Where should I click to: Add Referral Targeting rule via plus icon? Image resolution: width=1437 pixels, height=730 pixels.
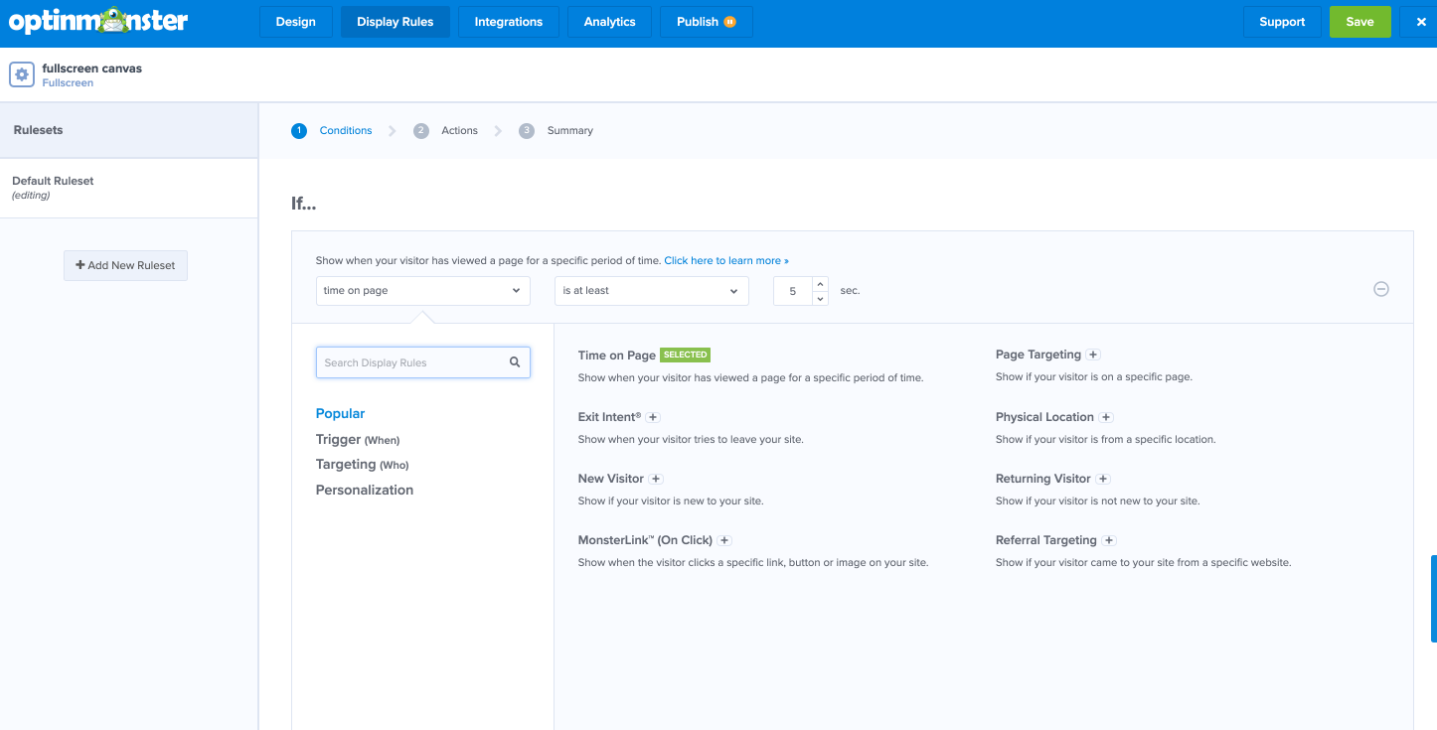[x=1109, y=539]
